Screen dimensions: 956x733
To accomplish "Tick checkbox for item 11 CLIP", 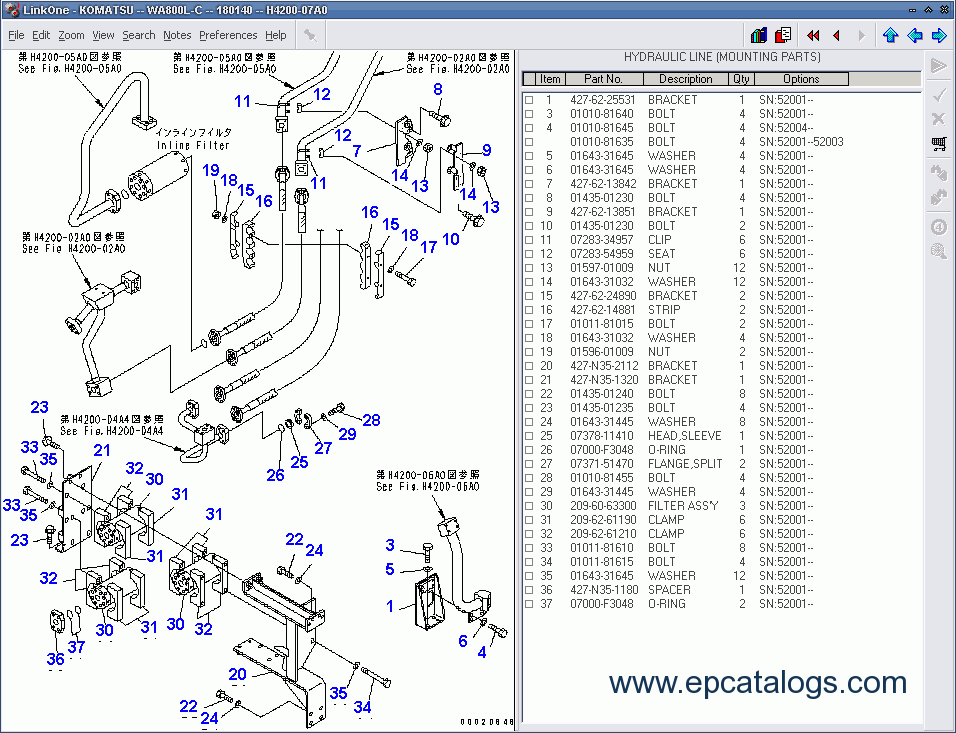I will 529,240.
